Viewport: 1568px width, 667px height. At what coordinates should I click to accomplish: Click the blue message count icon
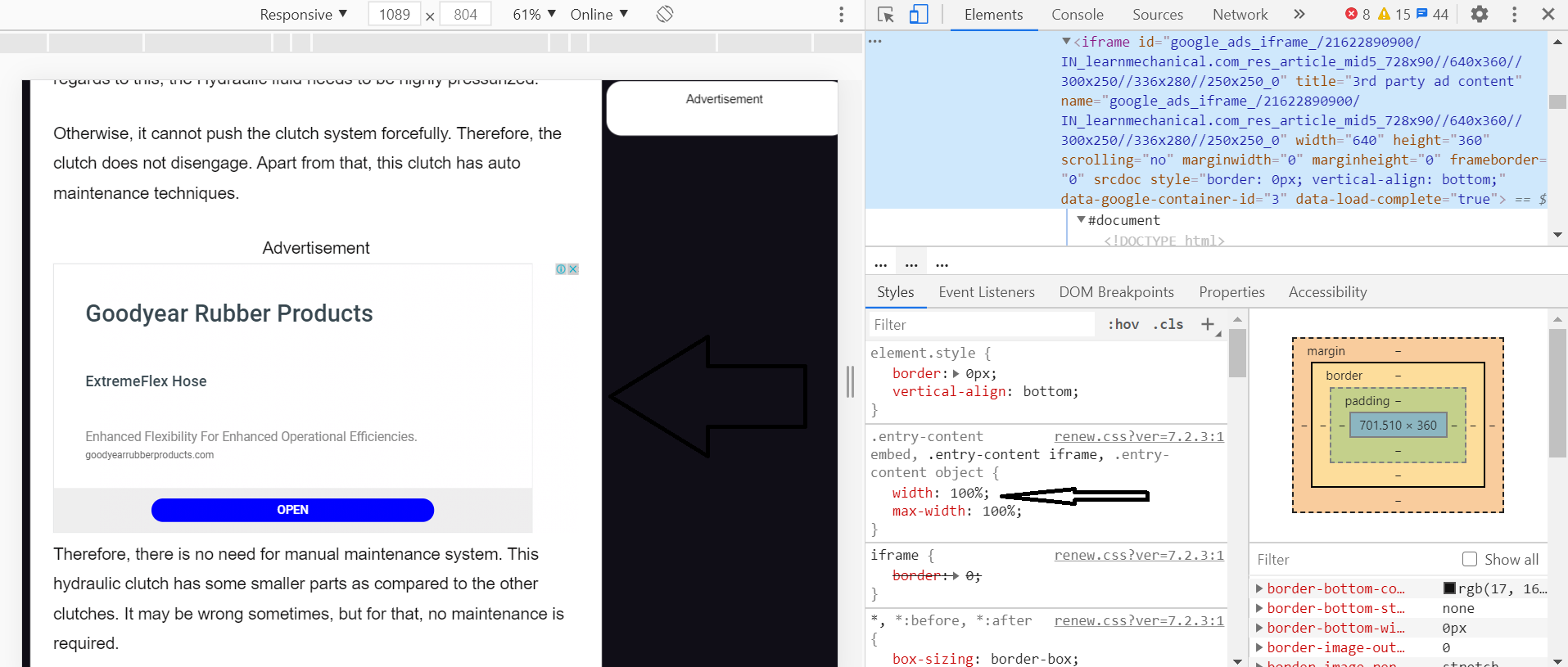[1422, 14]
